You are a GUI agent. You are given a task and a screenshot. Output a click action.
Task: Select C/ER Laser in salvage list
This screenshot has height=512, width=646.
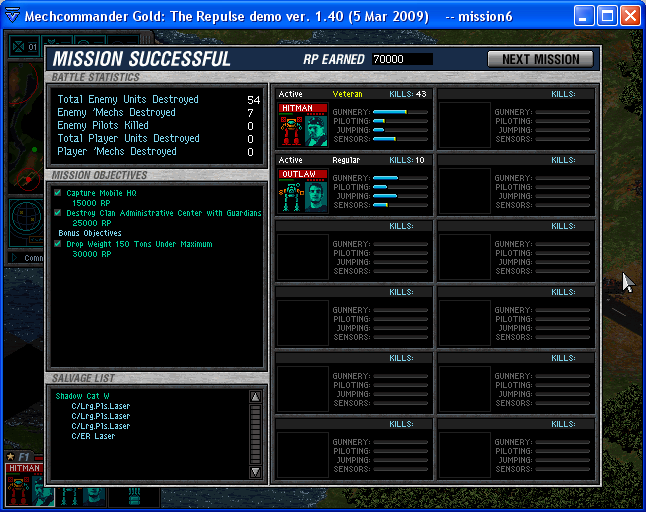93,436
